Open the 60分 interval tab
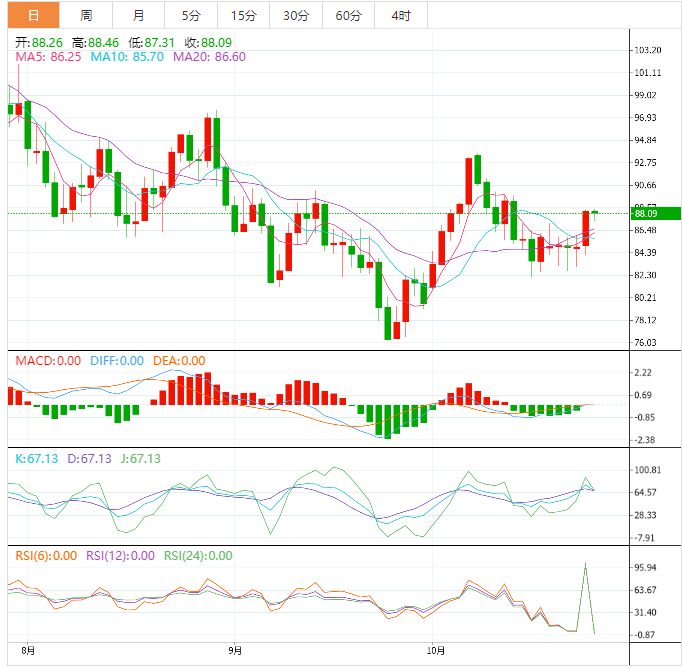This screenshot has height=668, width=682. pos(348,15)
